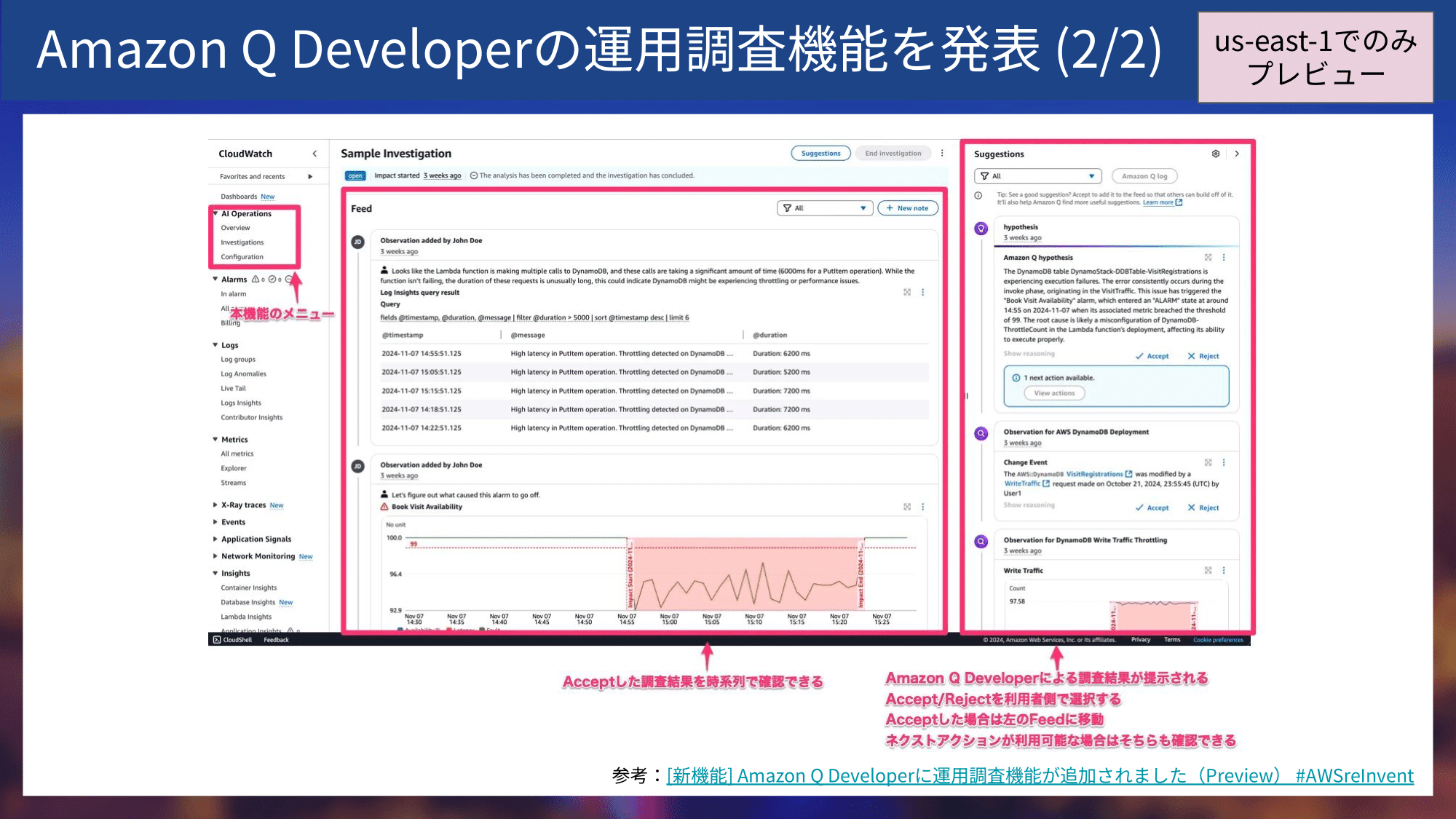The height and width of the screenshot is (819, 1456).
Task: Expand the Book Visit Availability chart
Action: pos(907,507)
